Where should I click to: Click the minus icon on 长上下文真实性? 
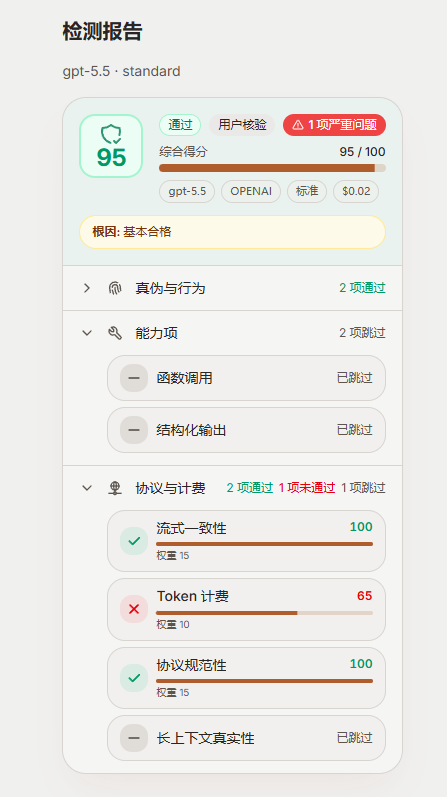pyautogui.click(x=134, y=738)
